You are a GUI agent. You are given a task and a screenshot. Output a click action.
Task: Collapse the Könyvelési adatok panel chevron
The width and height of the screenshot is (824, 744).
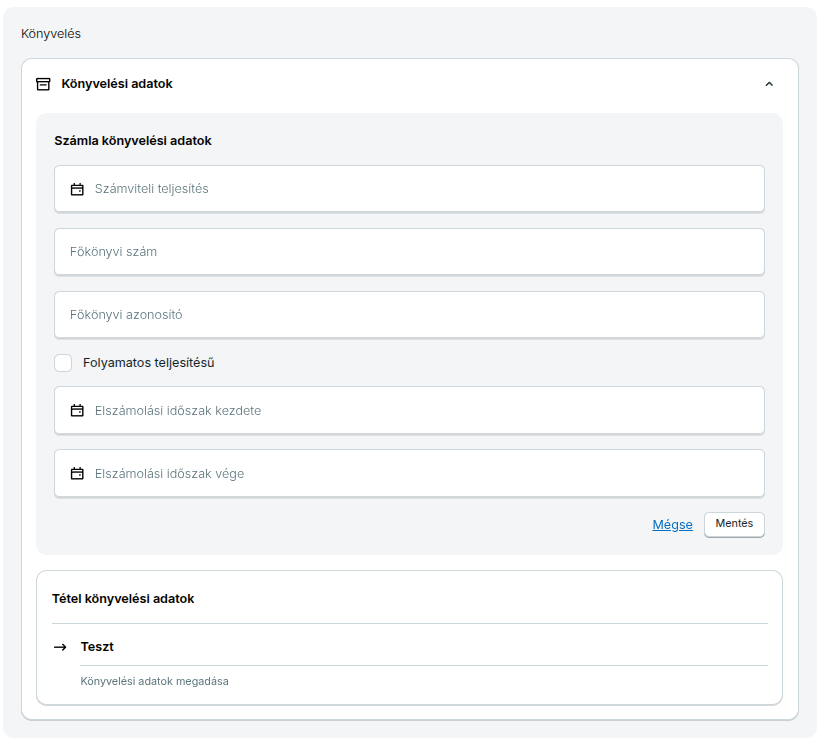769,84
